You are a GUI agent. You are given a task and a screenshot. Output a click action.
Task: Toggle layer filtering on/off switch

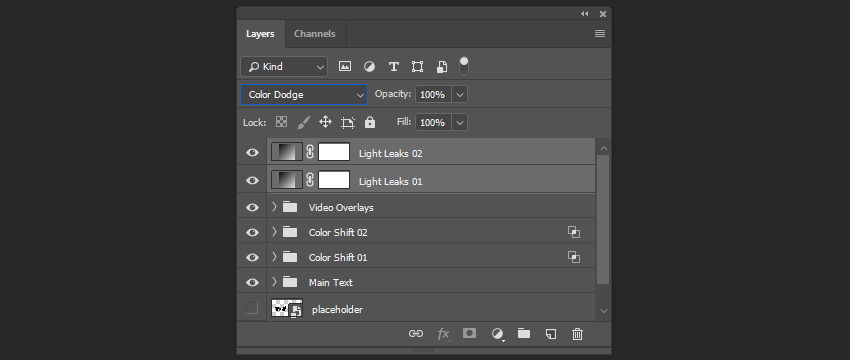tap(464, 66)
